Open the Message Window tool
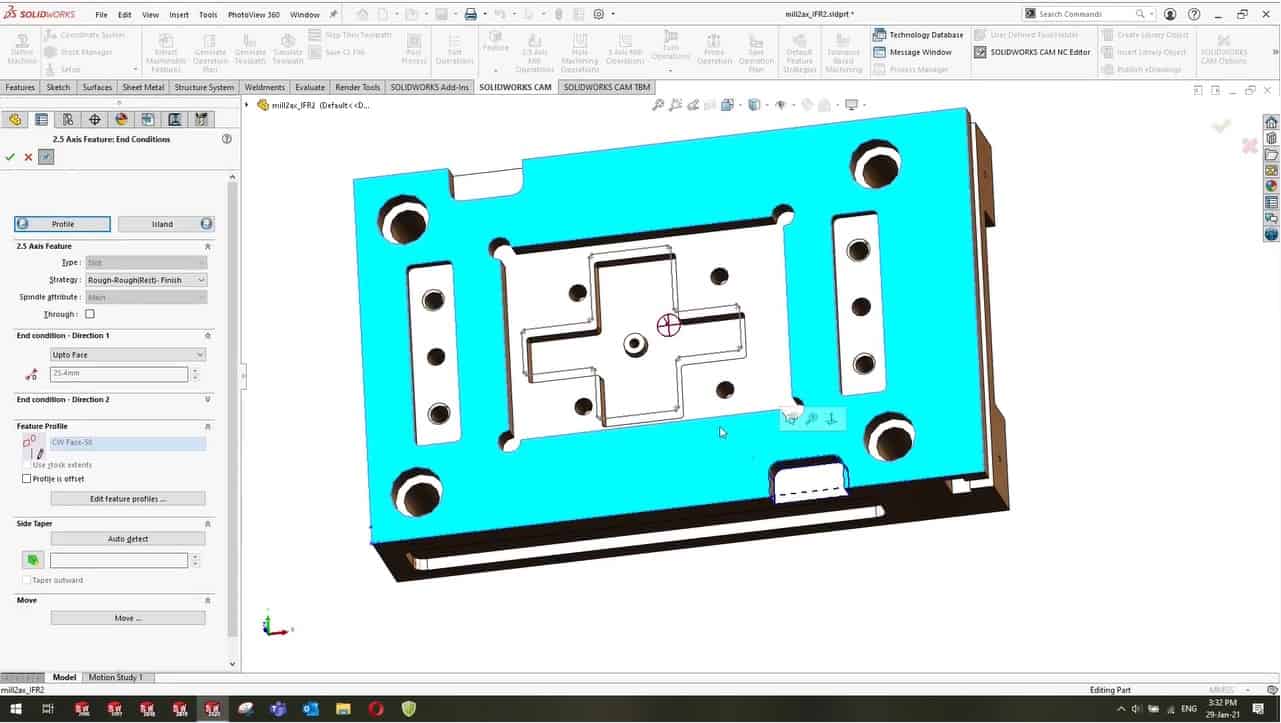The height and width of the screenshot is (723, 1281). pyautogui.click(x=912, y=52)
